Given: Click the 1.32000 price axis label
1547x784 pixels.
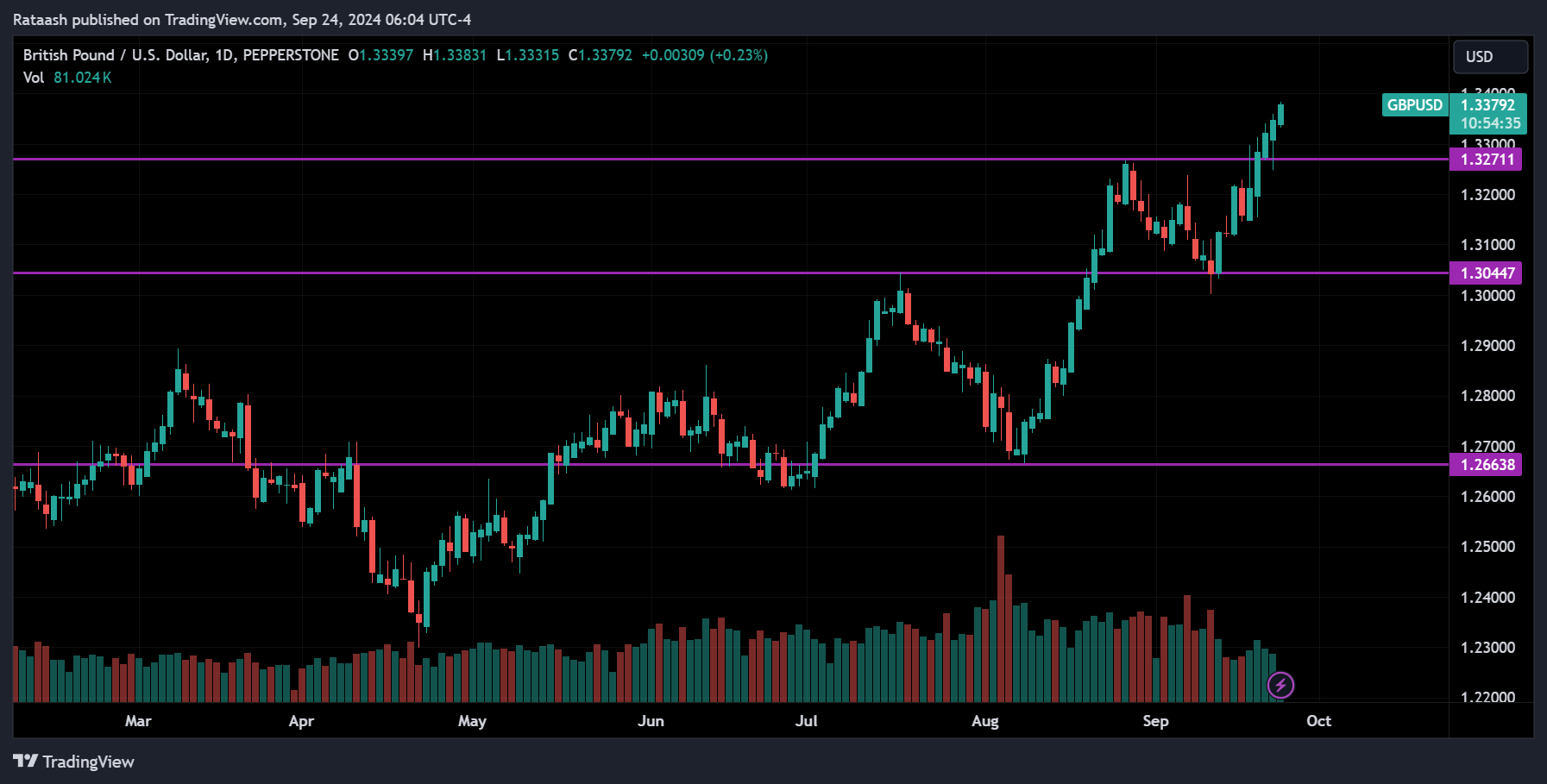Looking at the screenshot, I should (x=1487, y=195).
